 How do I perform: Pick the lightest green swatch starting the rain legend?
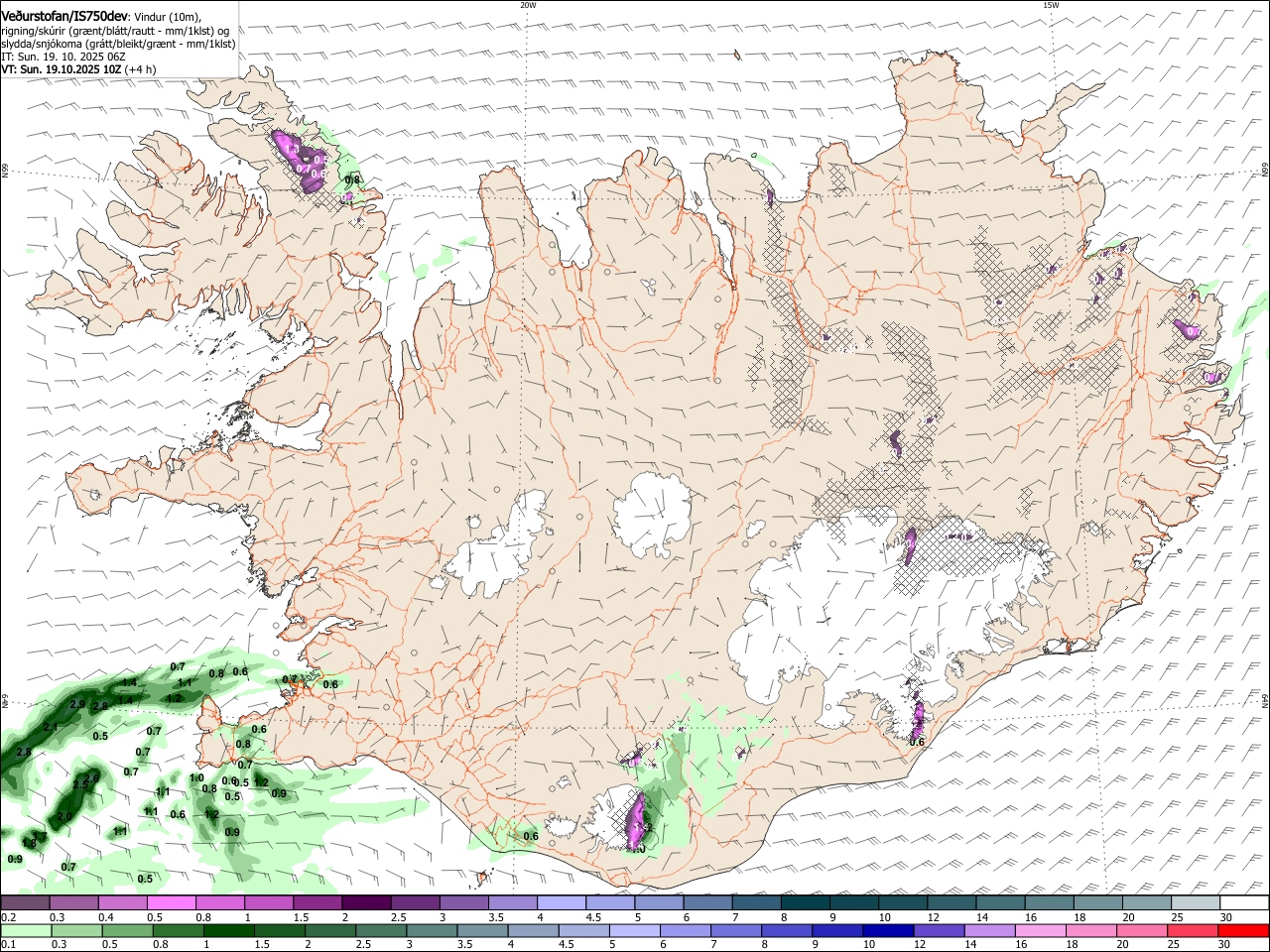(x=25, y=930)
